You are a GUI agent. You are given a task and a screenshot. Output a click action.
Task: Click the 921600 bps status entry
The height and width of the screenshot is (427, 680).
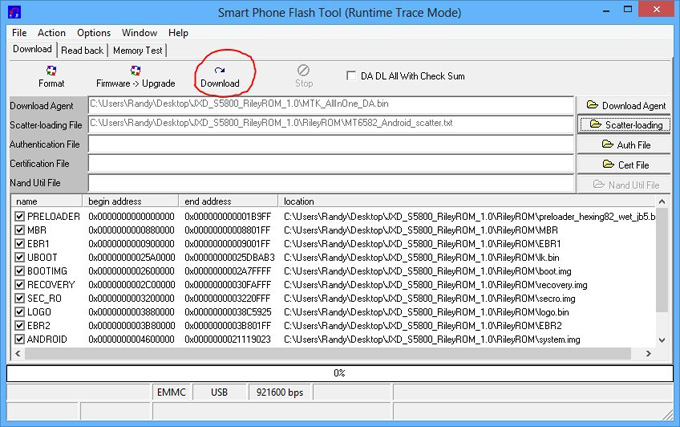click(280, 392)
